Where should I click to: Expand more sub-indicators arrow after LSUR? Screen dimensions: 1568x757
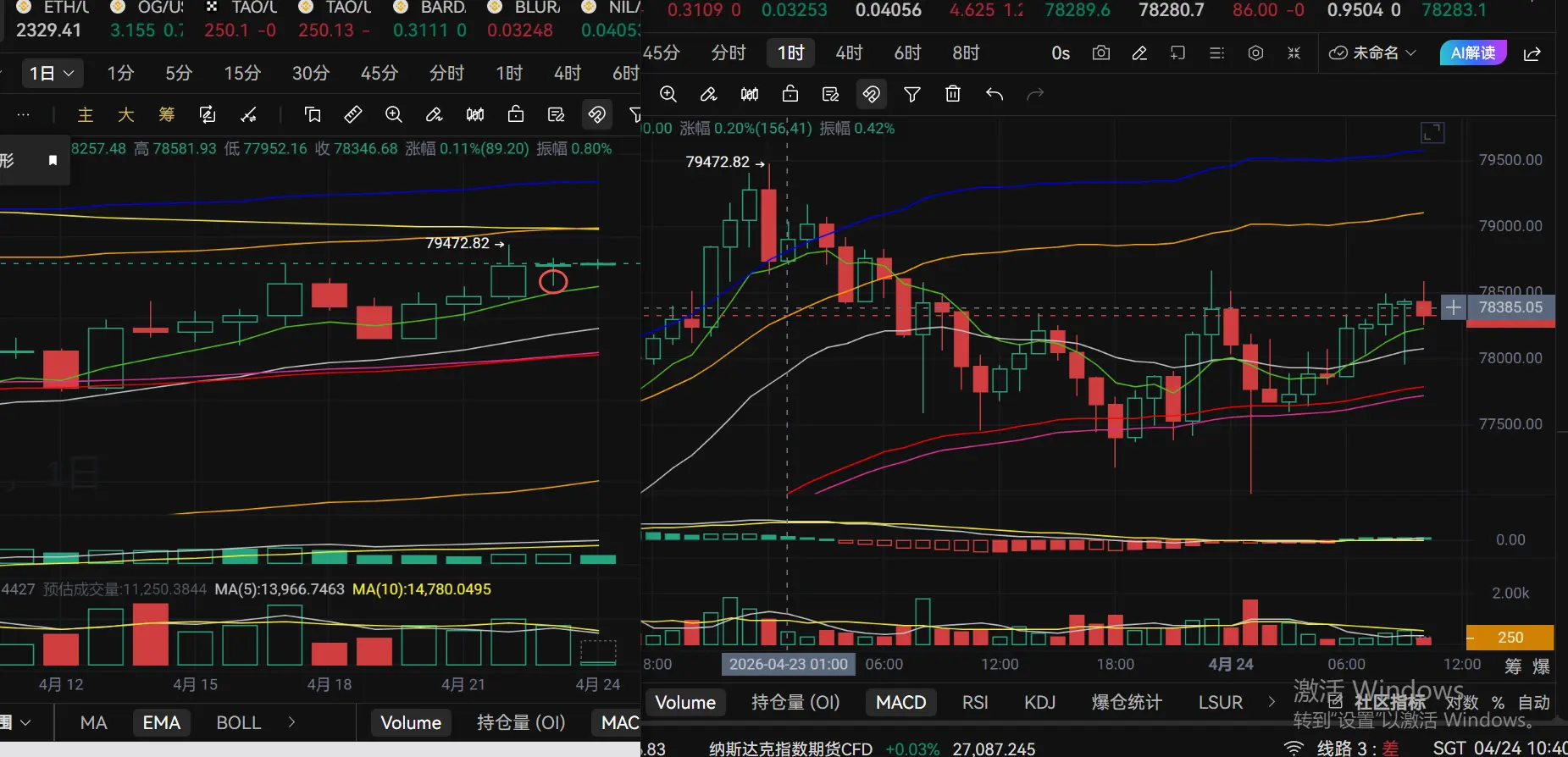tap(1272, 702)
